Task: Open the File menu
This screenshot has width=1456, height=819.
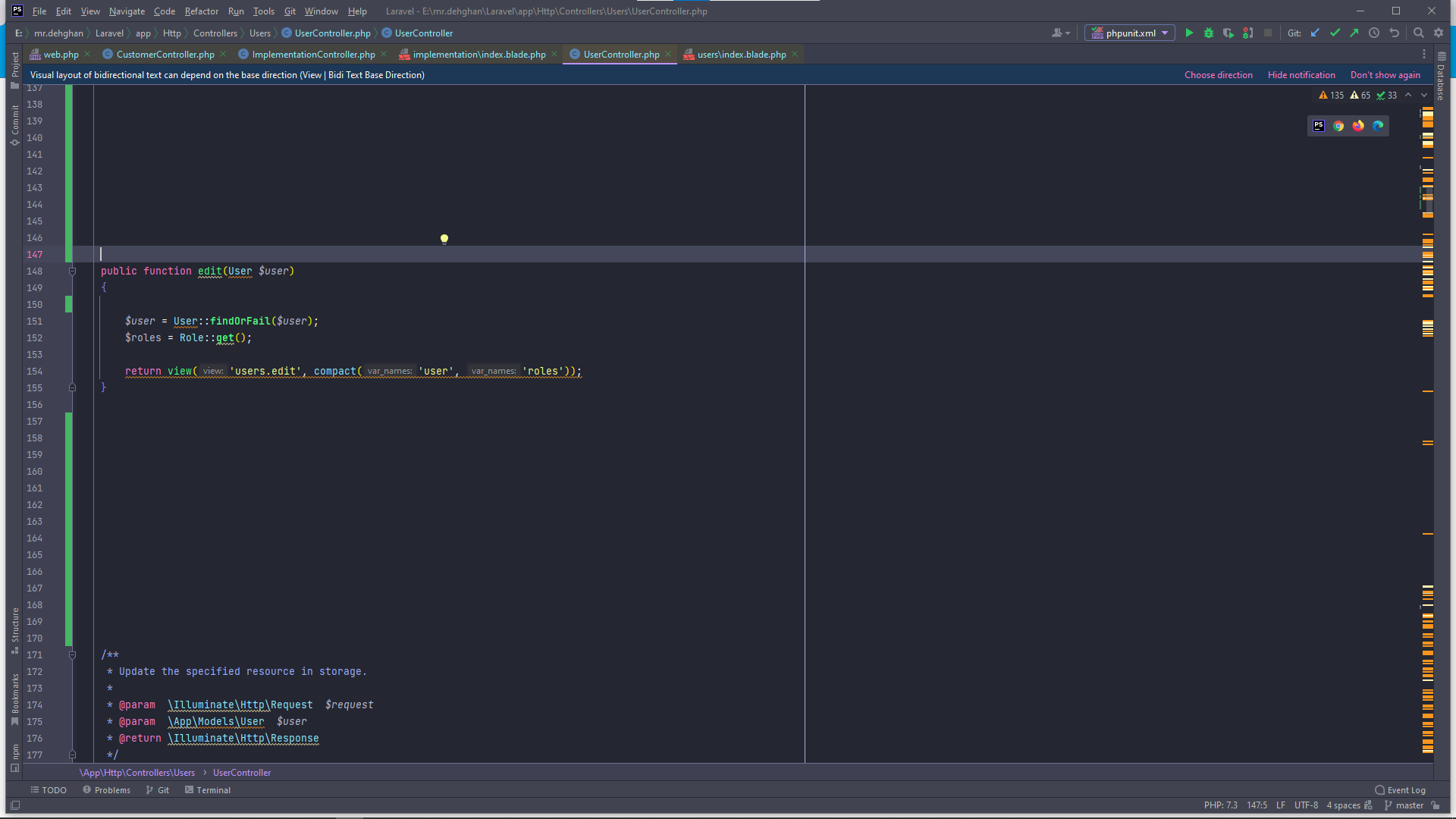Action: pyautogui.click(x=39, y=11)
